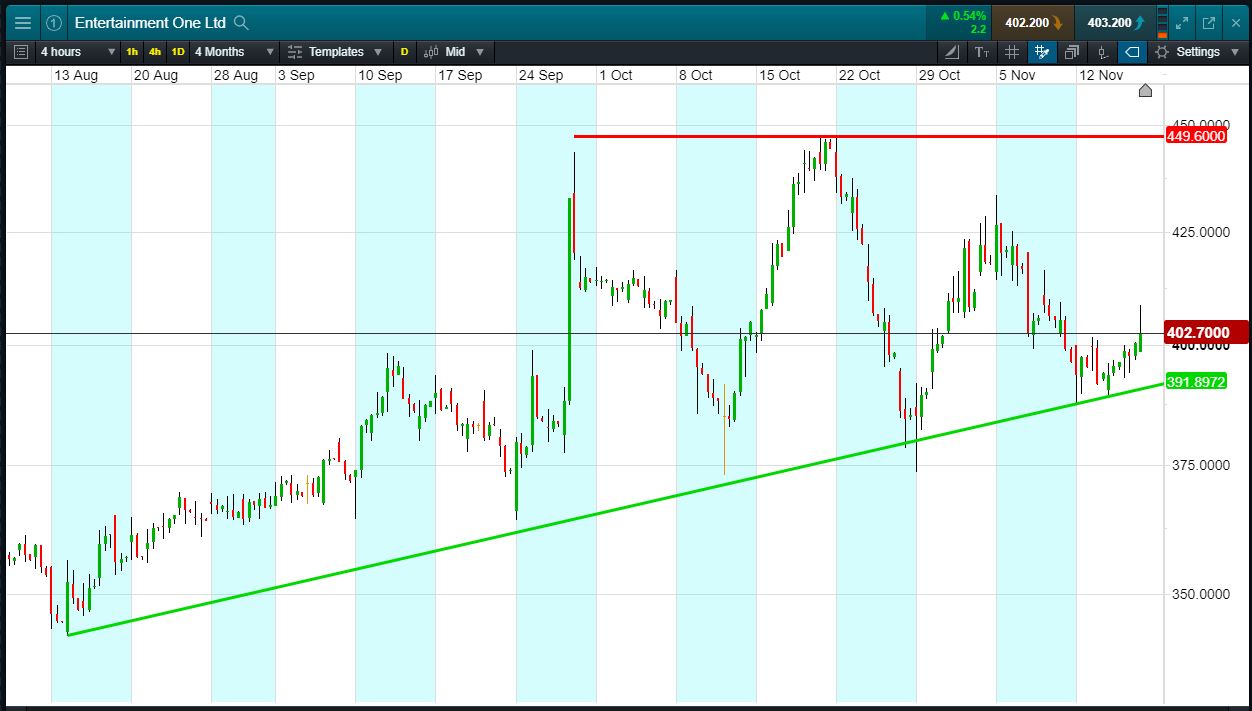Select the drawing tools triangle icon

tap(951, 52)
